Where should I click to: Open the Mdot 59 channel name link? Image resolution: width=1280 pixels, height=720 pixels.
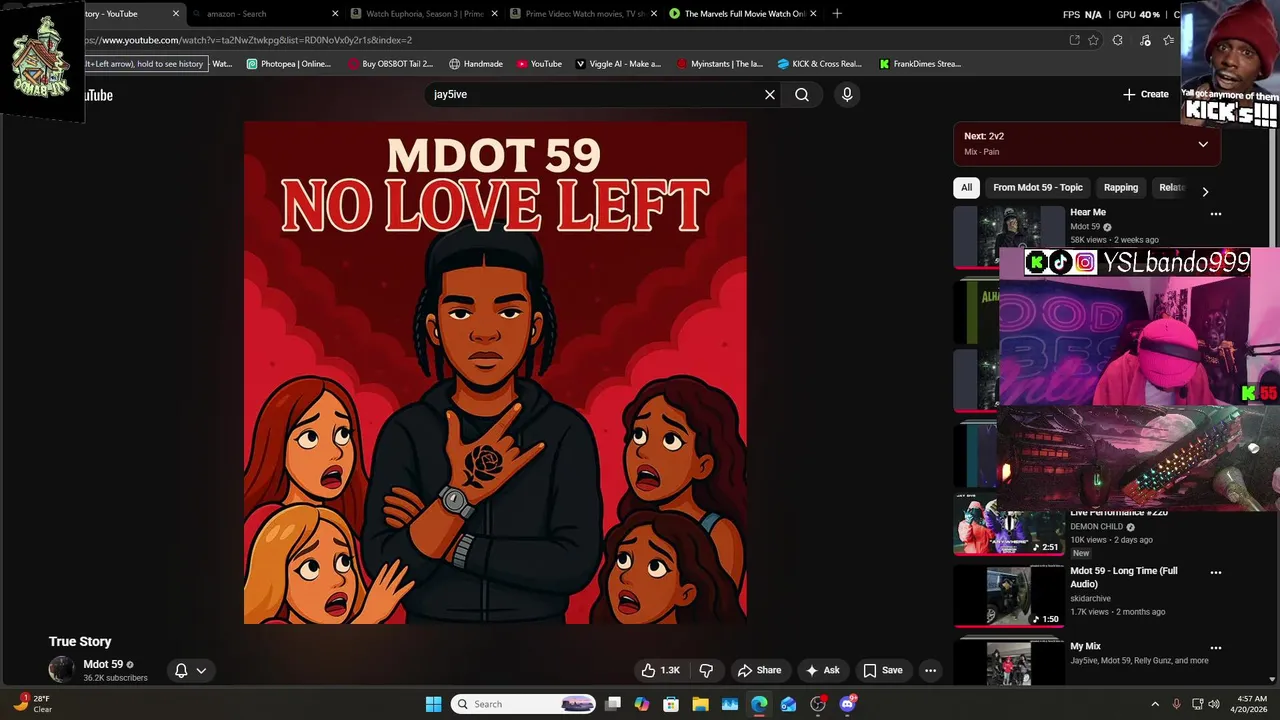[x=103, y=664]
